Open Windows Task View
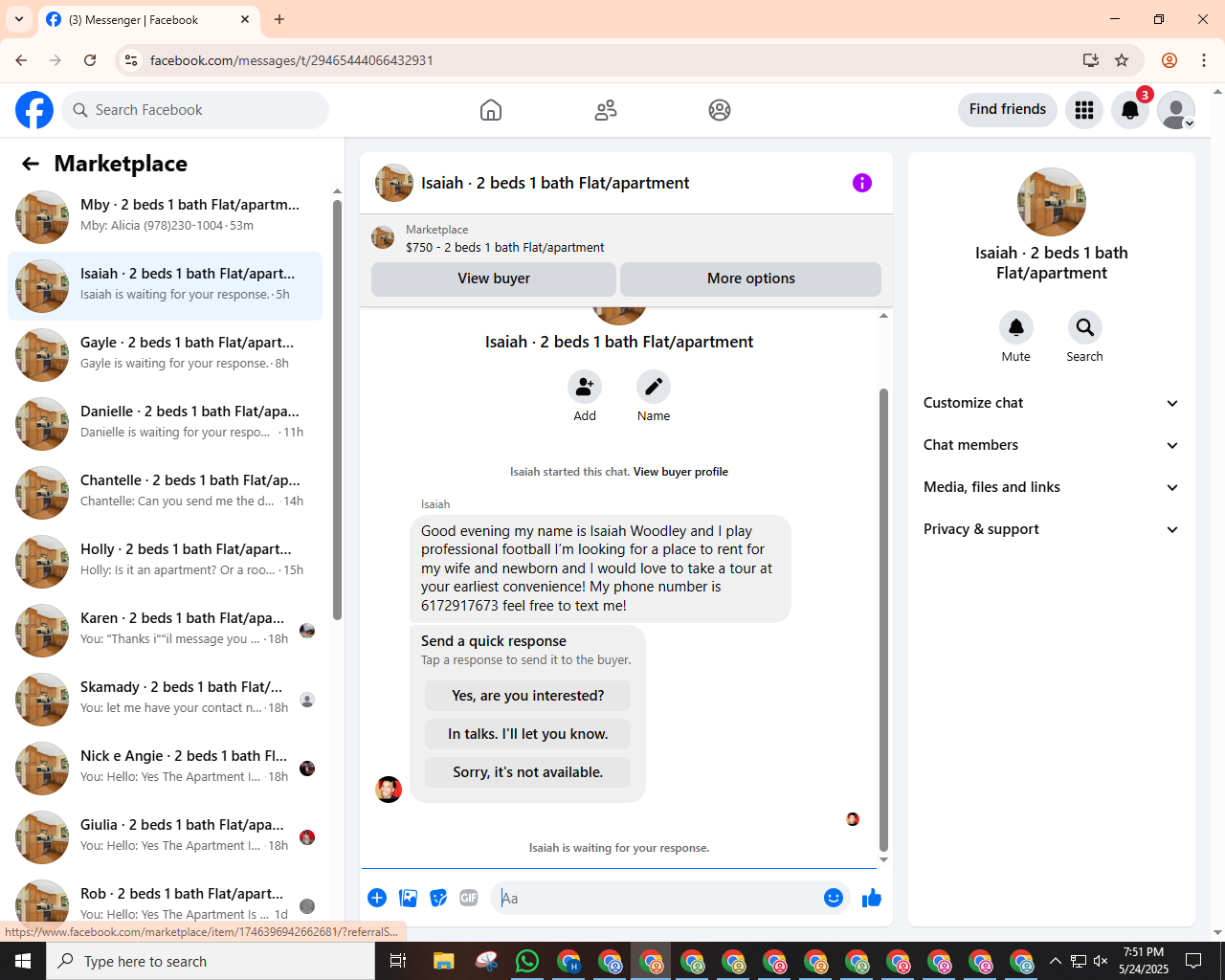1225x980 pixels. (x=398, y=961)
